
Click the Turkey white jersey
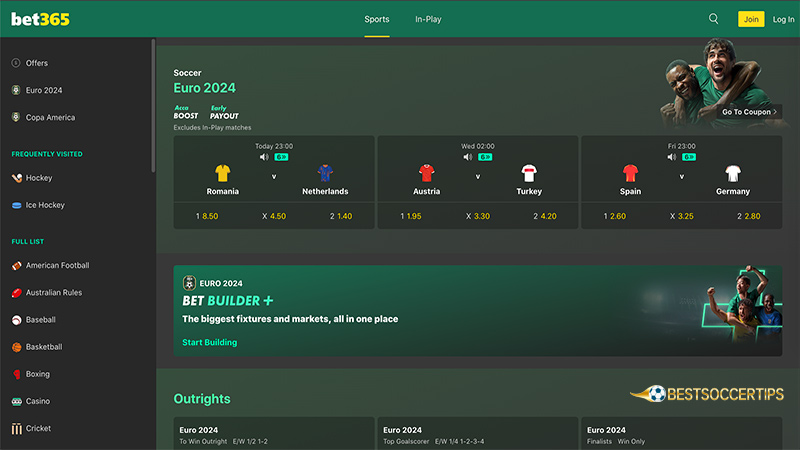[x=529, y=173]
